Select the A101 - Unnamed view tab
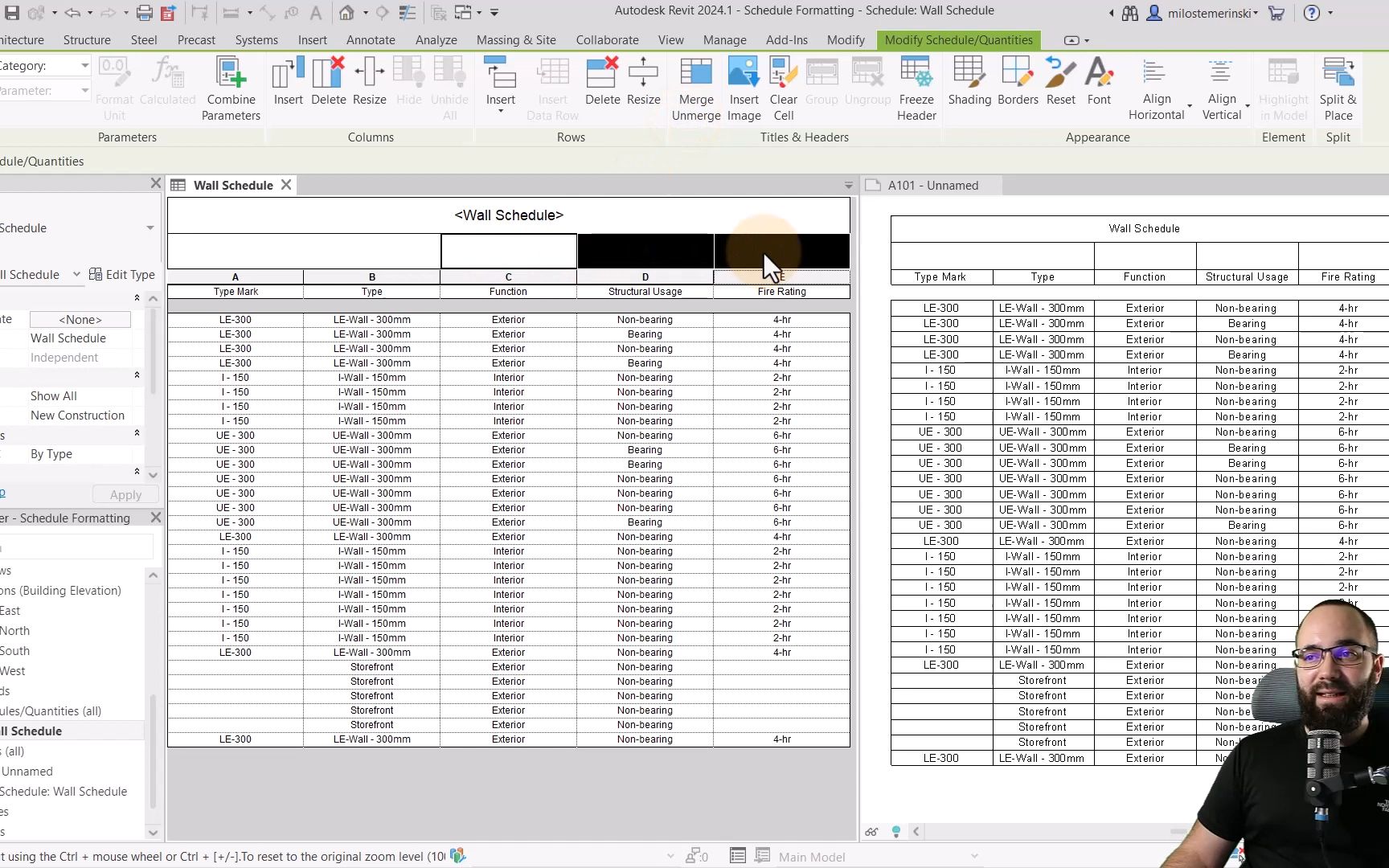The image size is (1389, 868). point(932,185)
